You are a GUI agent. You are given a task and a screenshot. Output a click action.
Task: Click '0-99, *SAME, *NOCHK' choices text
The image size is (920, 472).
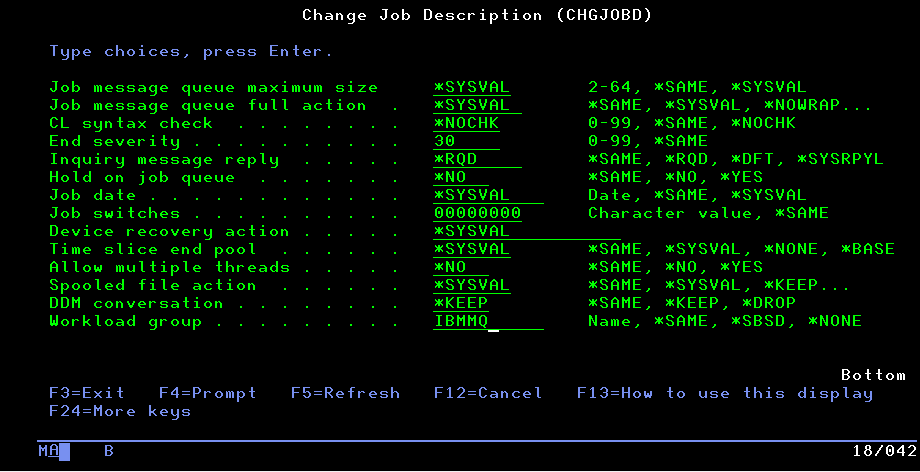(x=692, y=124)
